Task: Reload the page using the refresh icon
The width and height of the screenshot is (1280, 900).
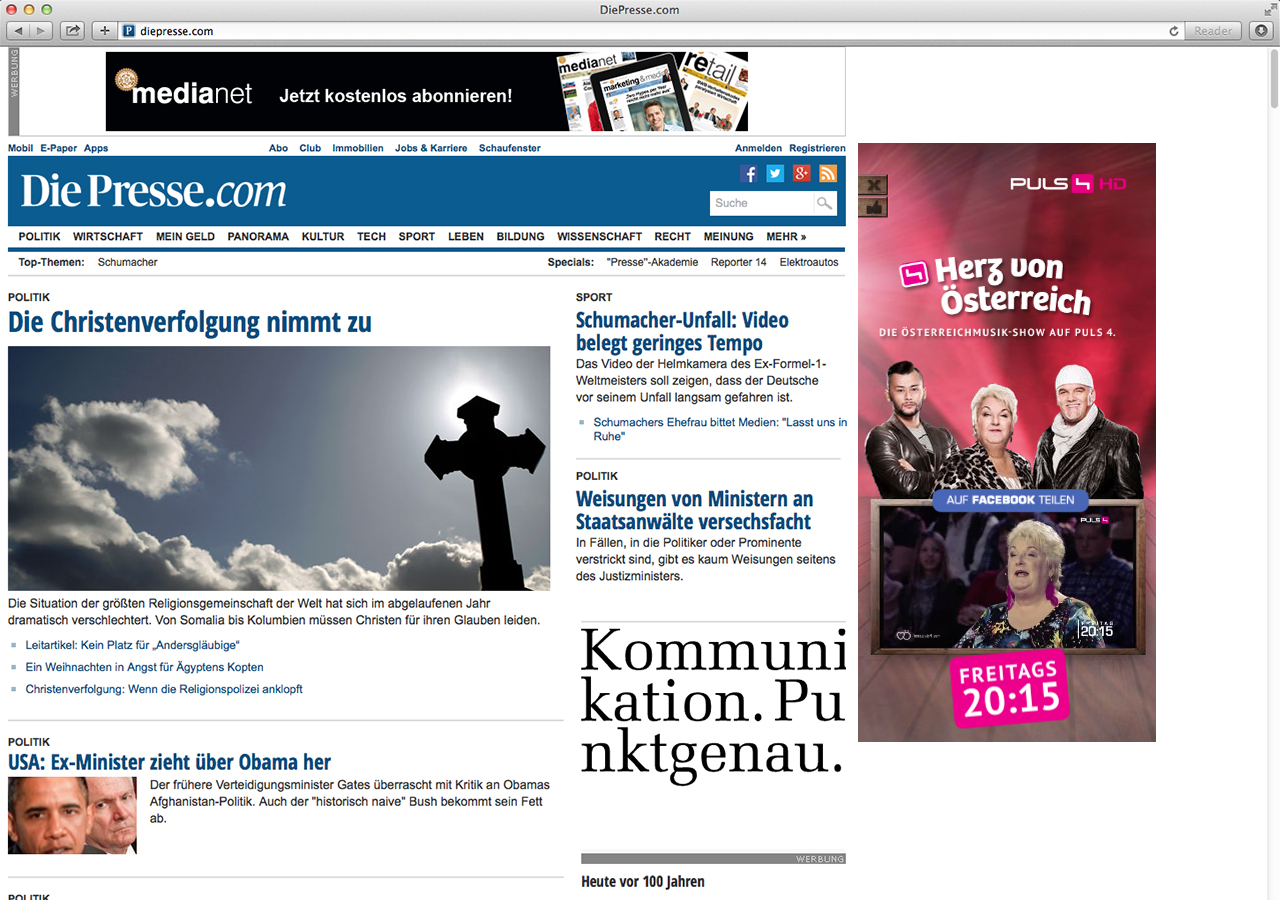Action: click(1174, 31)
